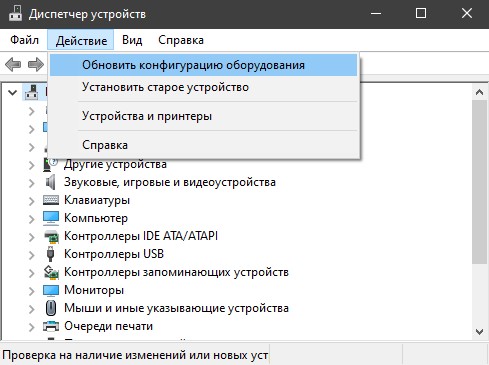Screen dimensions: 489x365
Task: Click the USB plug icon
Action: point(50,254)
